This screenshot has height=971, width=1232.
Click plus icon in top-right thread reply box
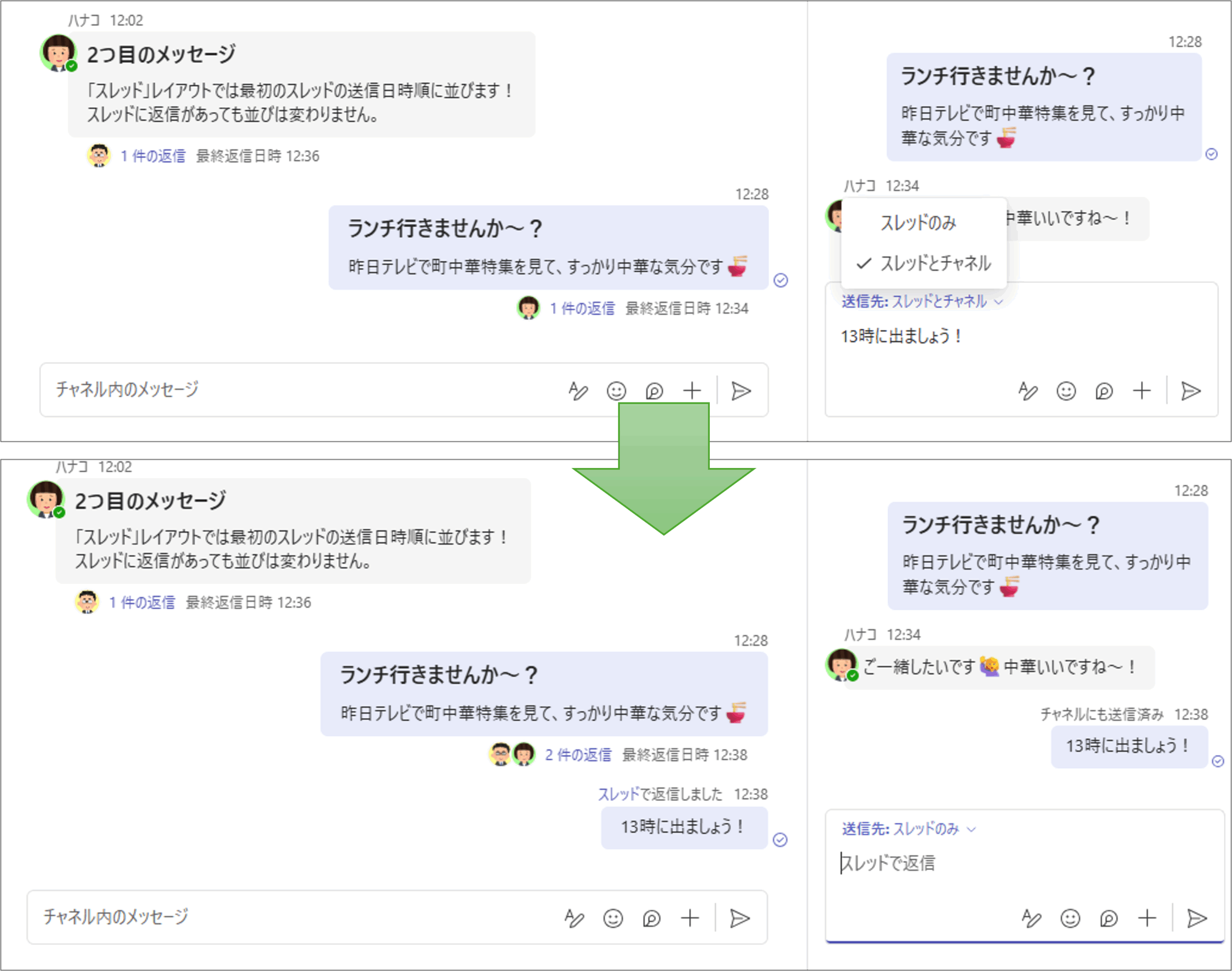(x=1141, y=391)
